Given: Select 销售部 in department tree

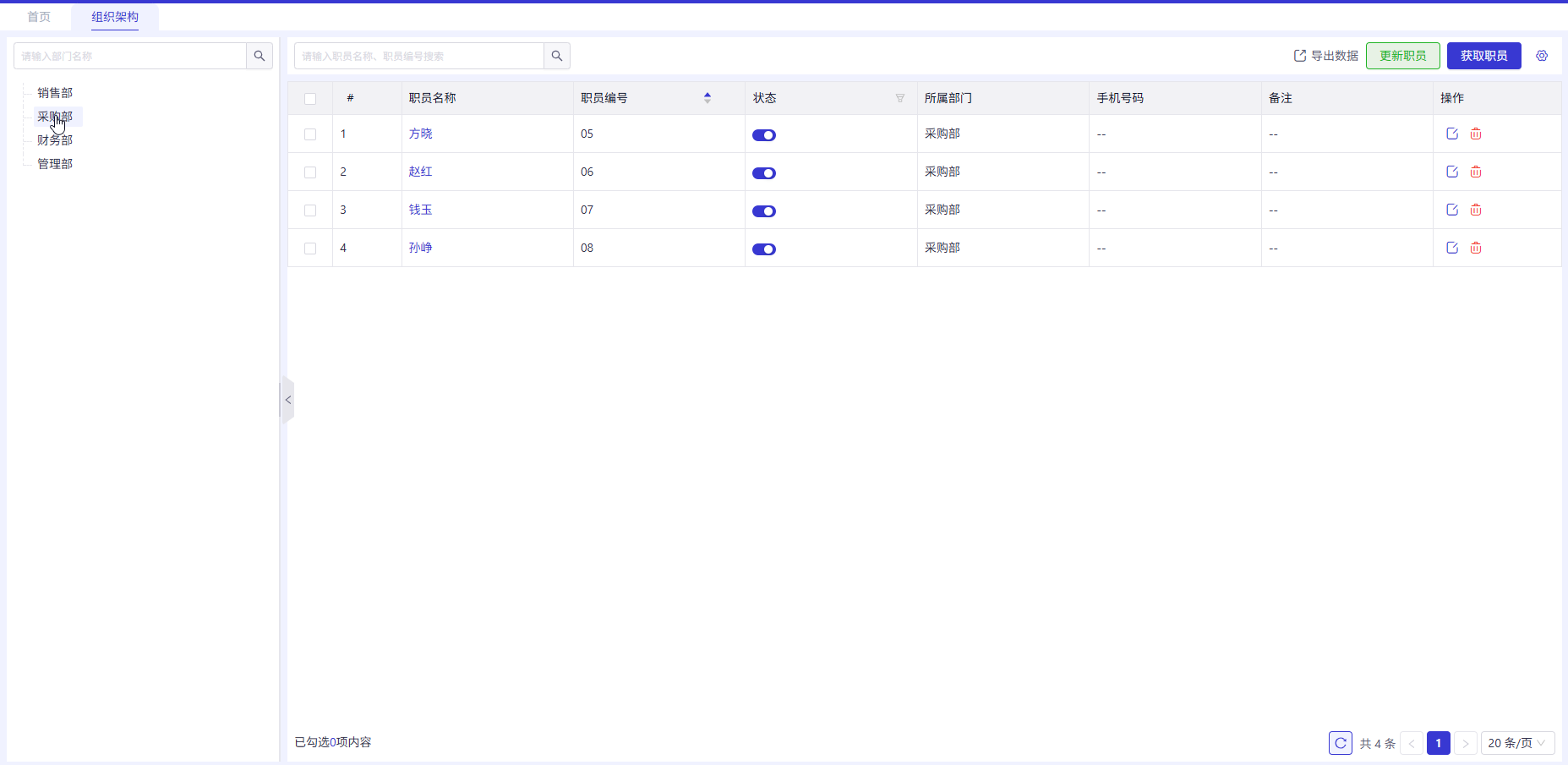Looking at the screenshot, I should [x=55, y=93].
